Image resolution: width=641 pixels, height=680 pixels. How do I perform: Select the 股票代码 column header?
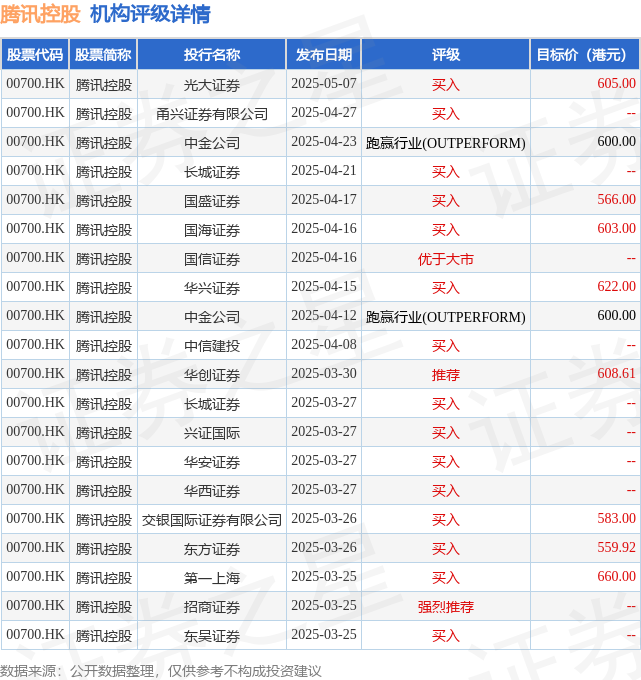click(35, 55)
